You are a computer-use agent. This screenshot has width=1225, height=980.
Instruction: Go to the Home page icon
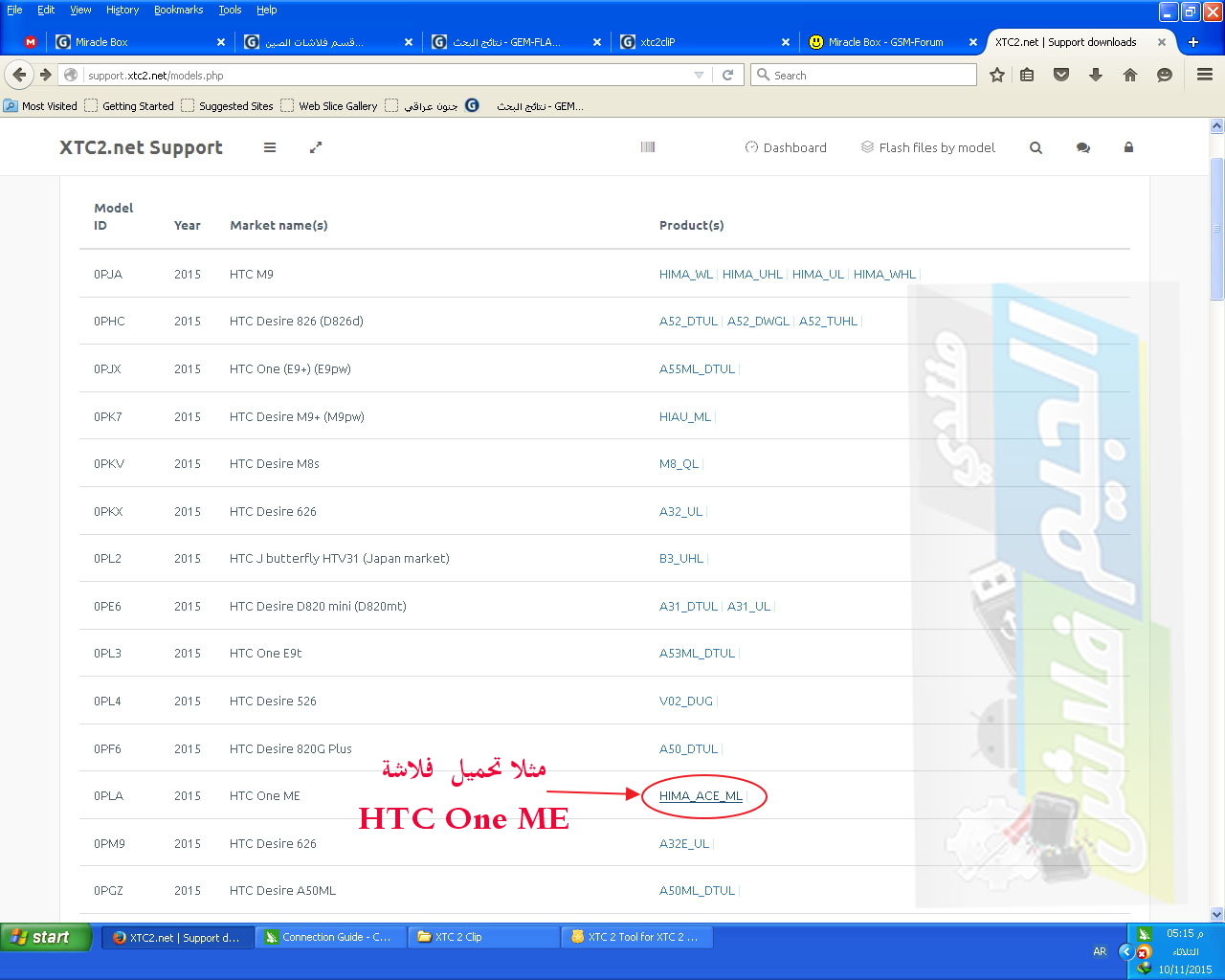(1130, 75)
